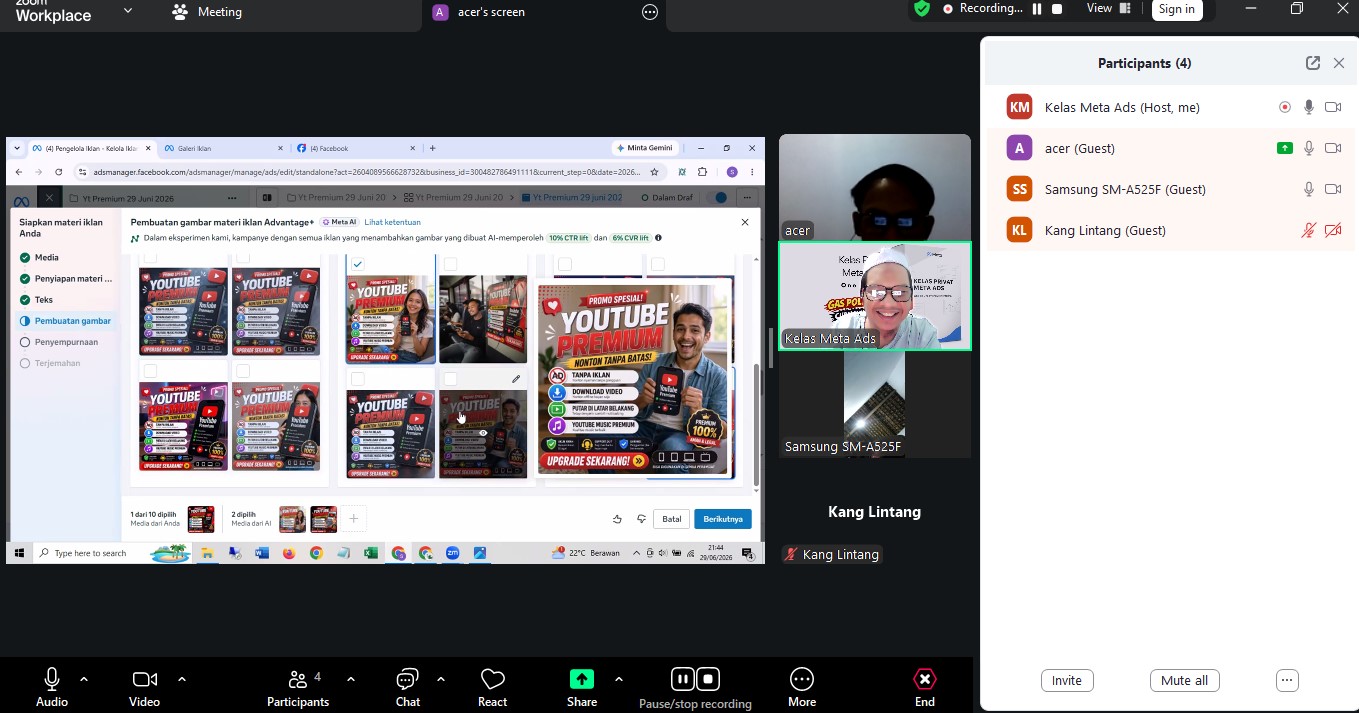
Task: Click the Berikutnya button
Action: (x=722, y=519)
